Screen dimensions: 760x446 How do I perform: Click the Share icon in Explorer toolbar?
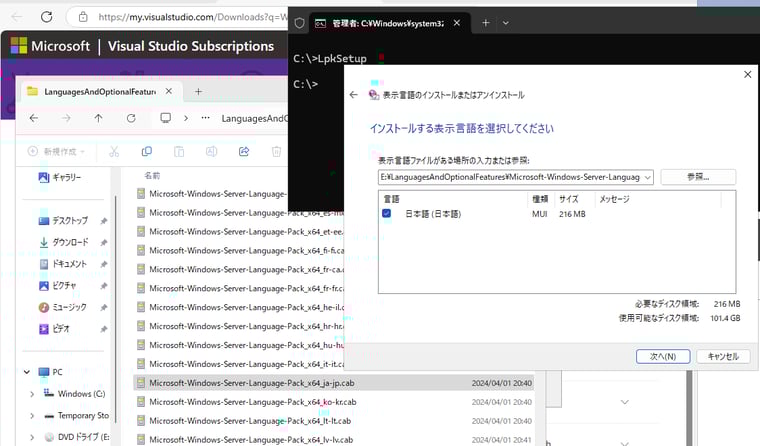(244, 152)
